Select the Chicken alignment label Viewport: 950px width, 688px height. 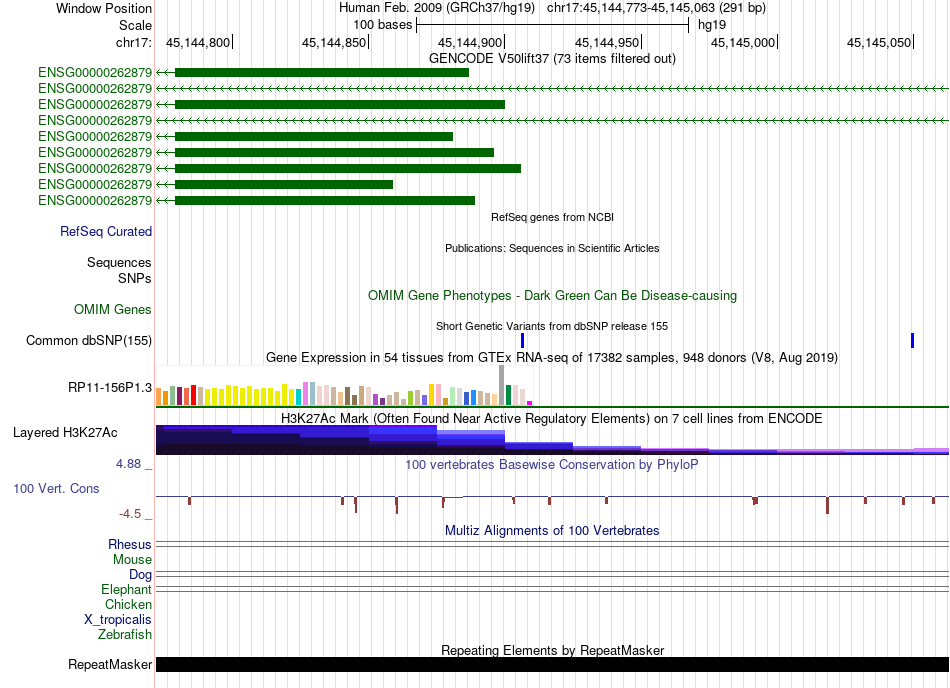pyautogui.click(x=128, y=604)
